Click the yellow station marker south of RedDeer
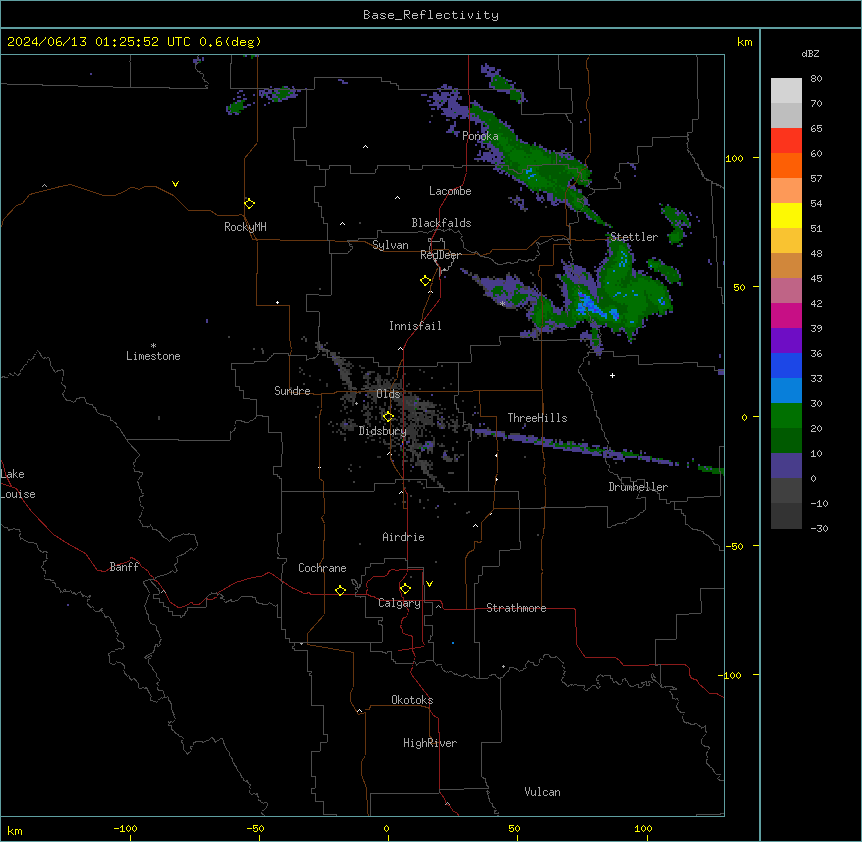Screen dimensions: 862x842 [426, 281]
